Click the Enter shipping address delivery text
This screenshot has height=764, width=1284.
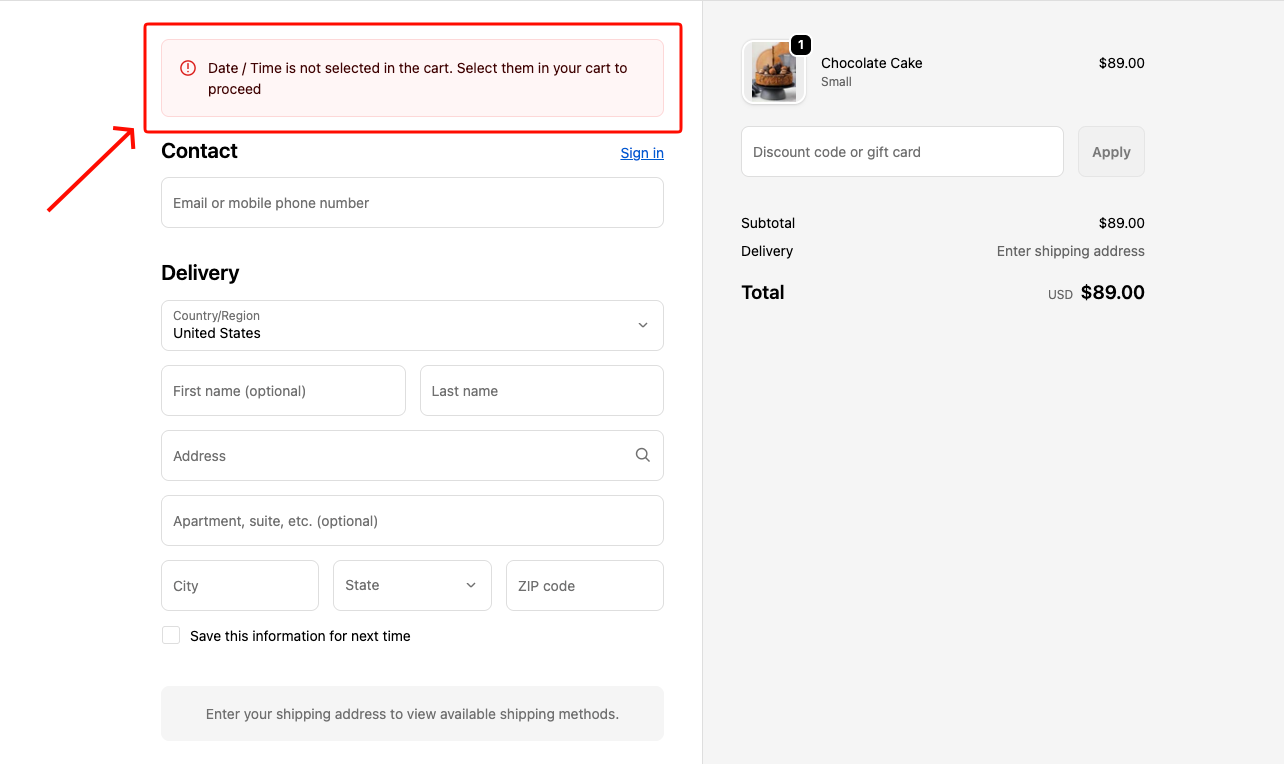coord(1071,251)
